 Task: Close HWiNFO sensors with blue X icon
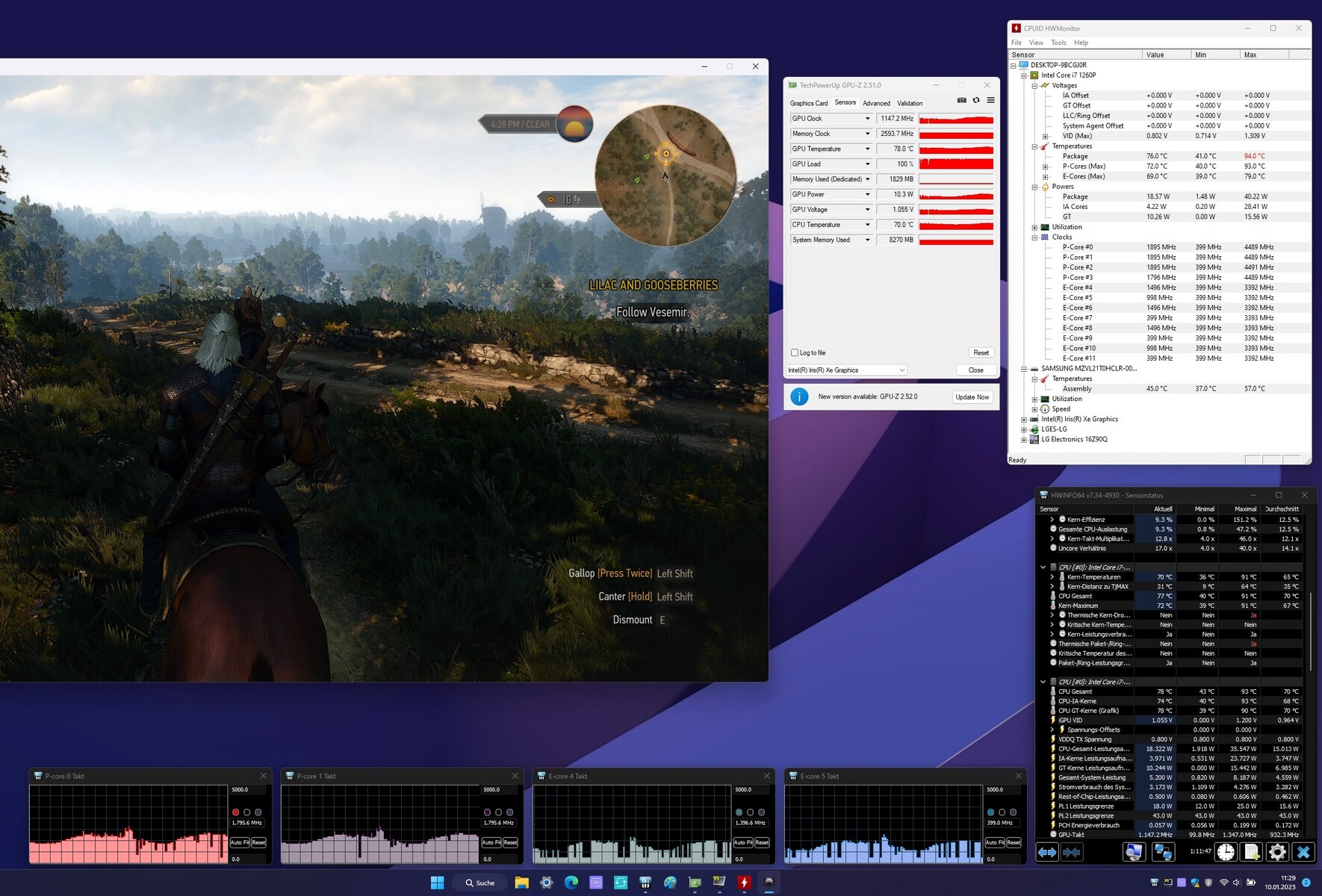tap(1303, 852)
